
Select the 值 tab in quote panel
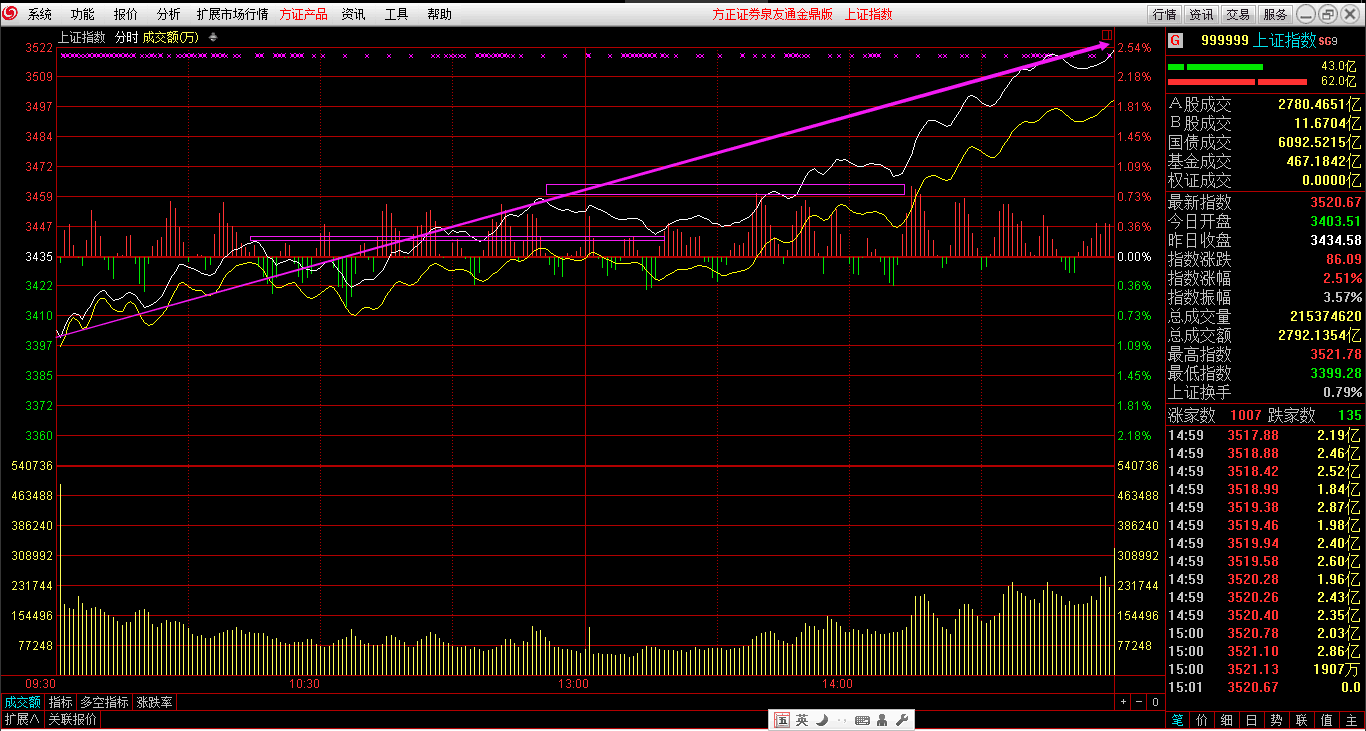click(x=1327, y=720)
